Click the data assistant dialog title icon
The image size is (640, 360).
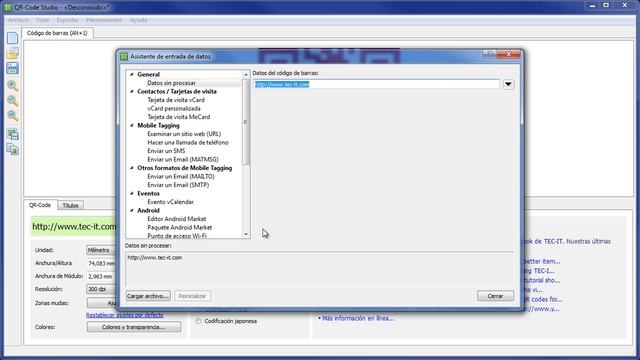tap(124, 56)
